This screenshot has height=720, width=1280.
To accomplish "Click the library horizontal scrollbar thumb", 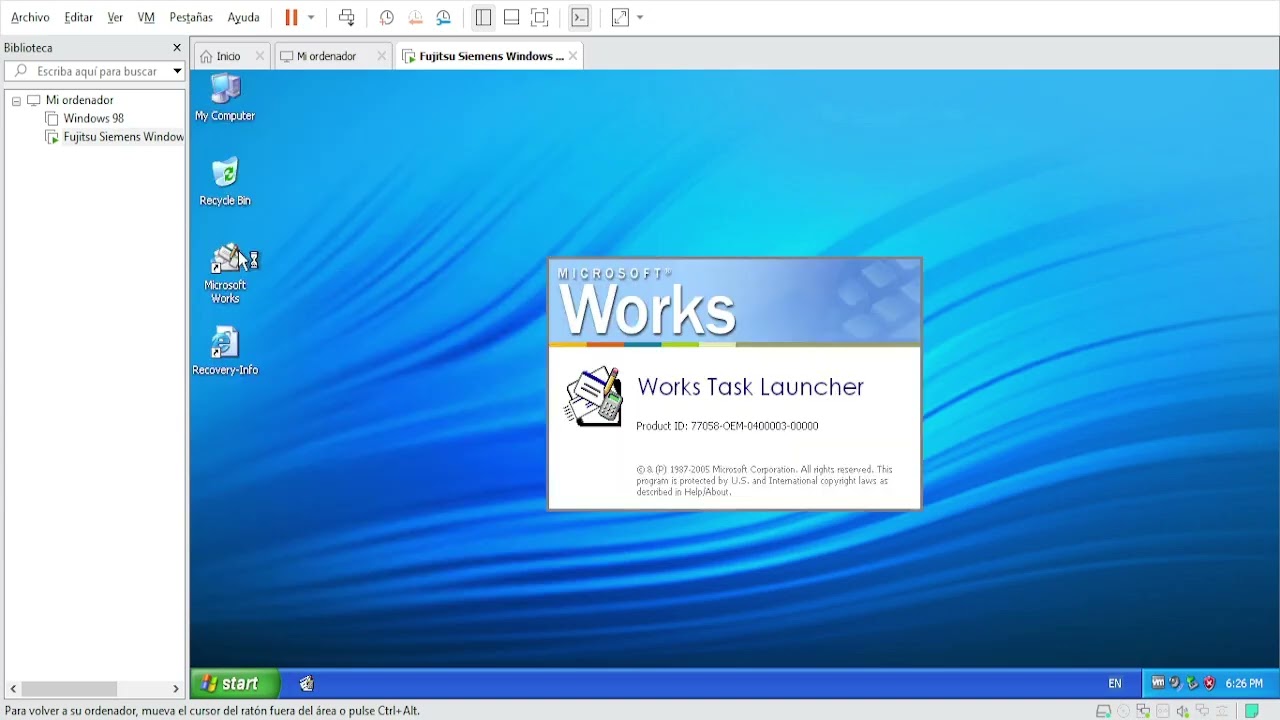I will (x=70, y=689).
